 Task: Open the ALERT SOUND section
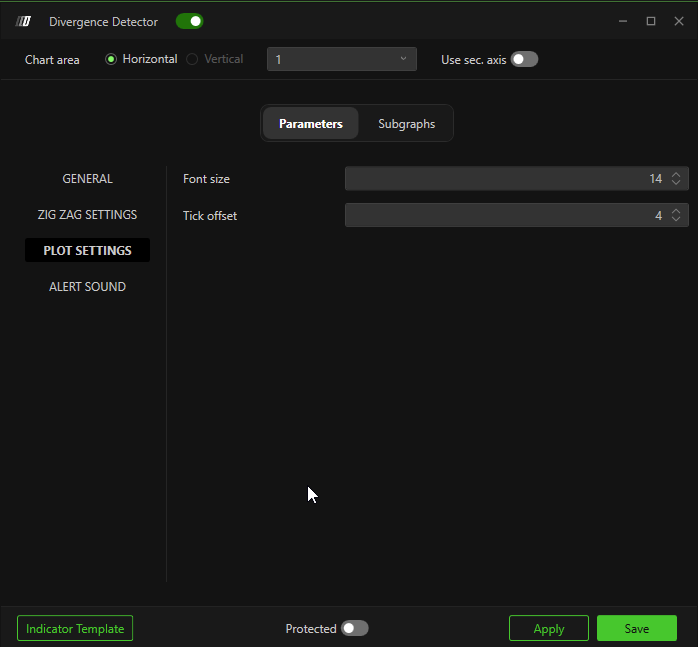click(x=88, y=287)
